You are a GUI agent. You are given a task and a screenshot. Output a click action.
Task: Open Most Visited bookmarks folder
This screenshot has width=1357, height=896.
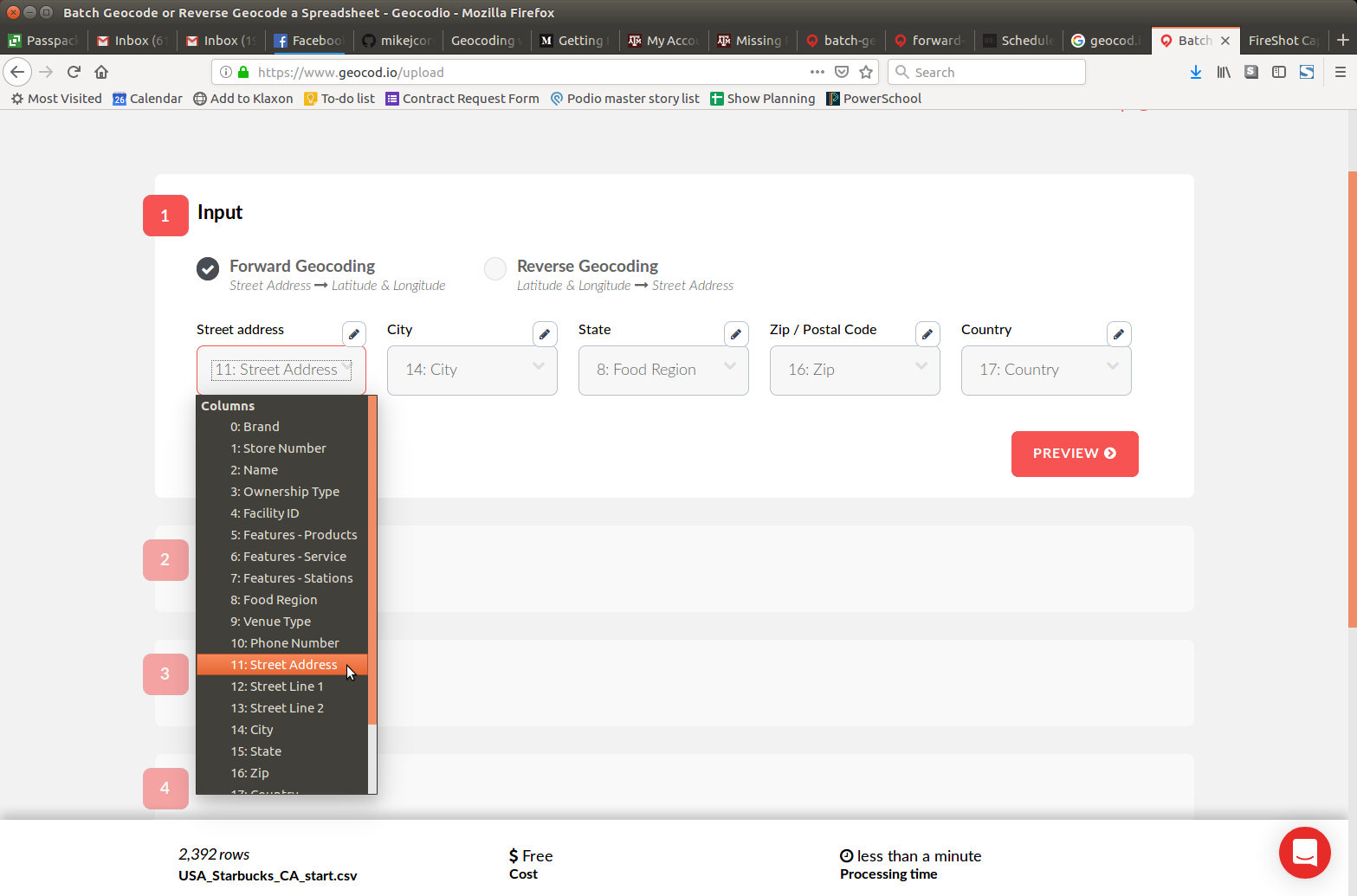pyautogui.click(x=56, y=99)
